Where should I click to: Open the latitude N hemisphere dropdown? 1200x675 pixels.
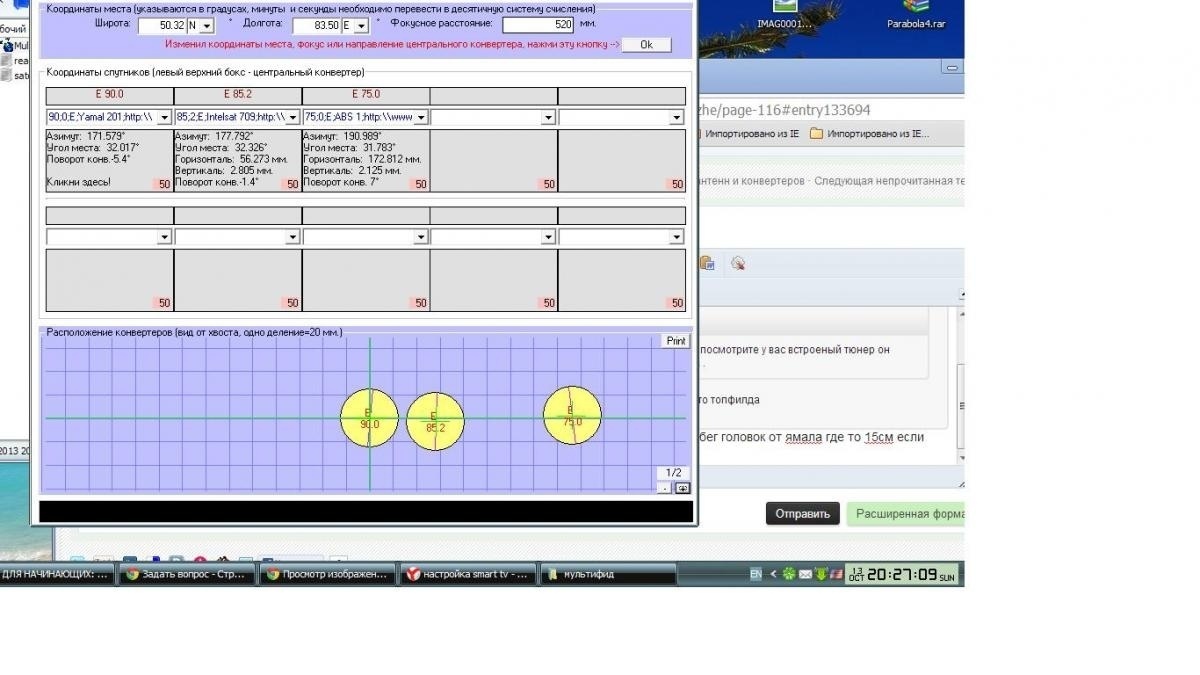(206, 26)
